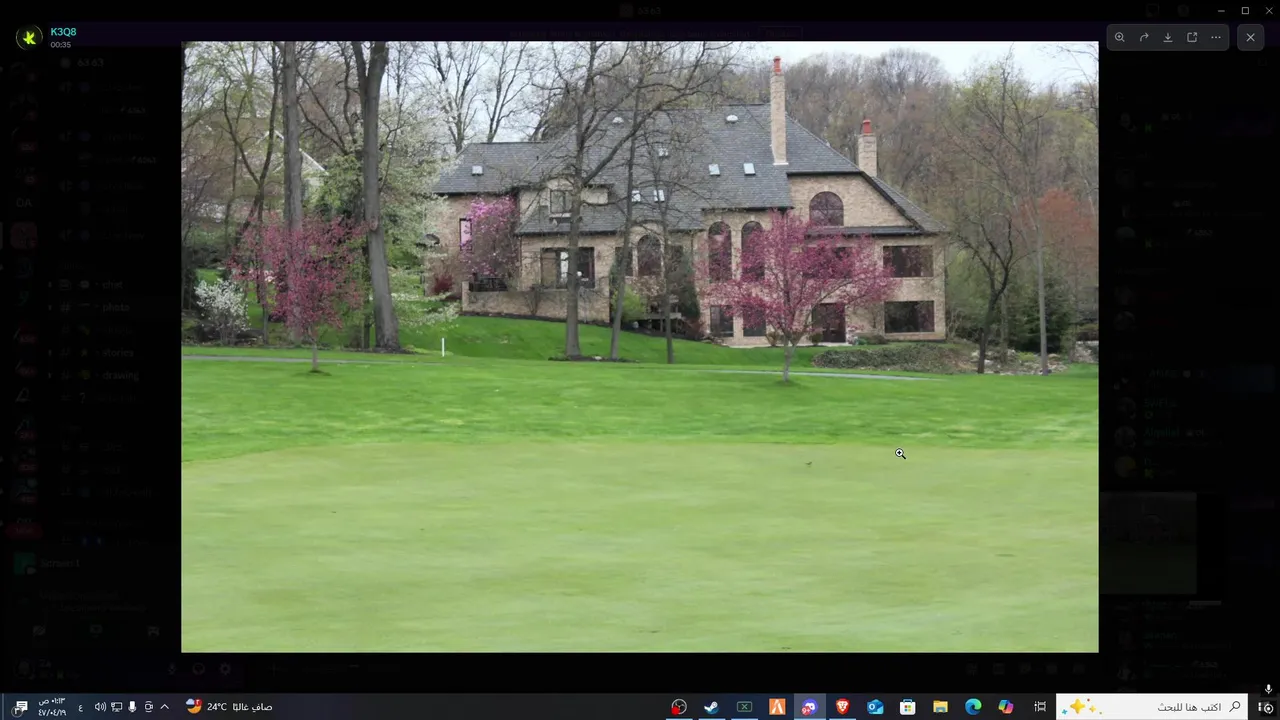The height and width of the screenshot is (720, 1280).
Task: Show hidden tray icons chevron
Action: click(164, 707)
